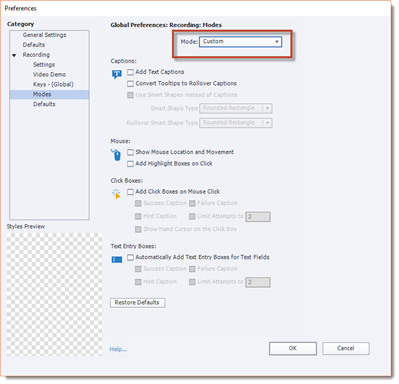Click the OK button
399x384 pixels.
coord(293,348)
